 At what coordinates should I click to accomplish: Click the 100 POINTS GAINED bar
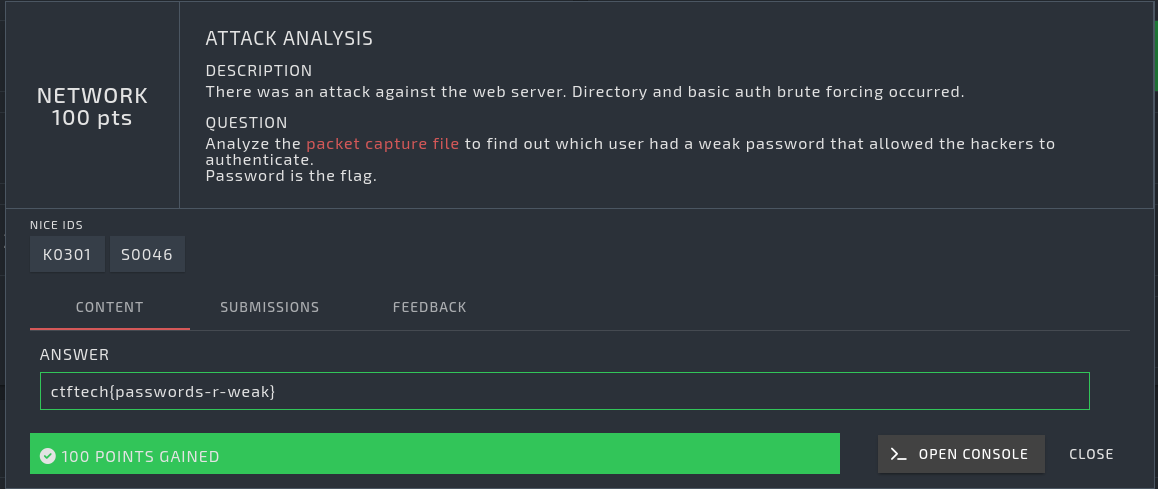pyautogui.click(x=435, y=454)
